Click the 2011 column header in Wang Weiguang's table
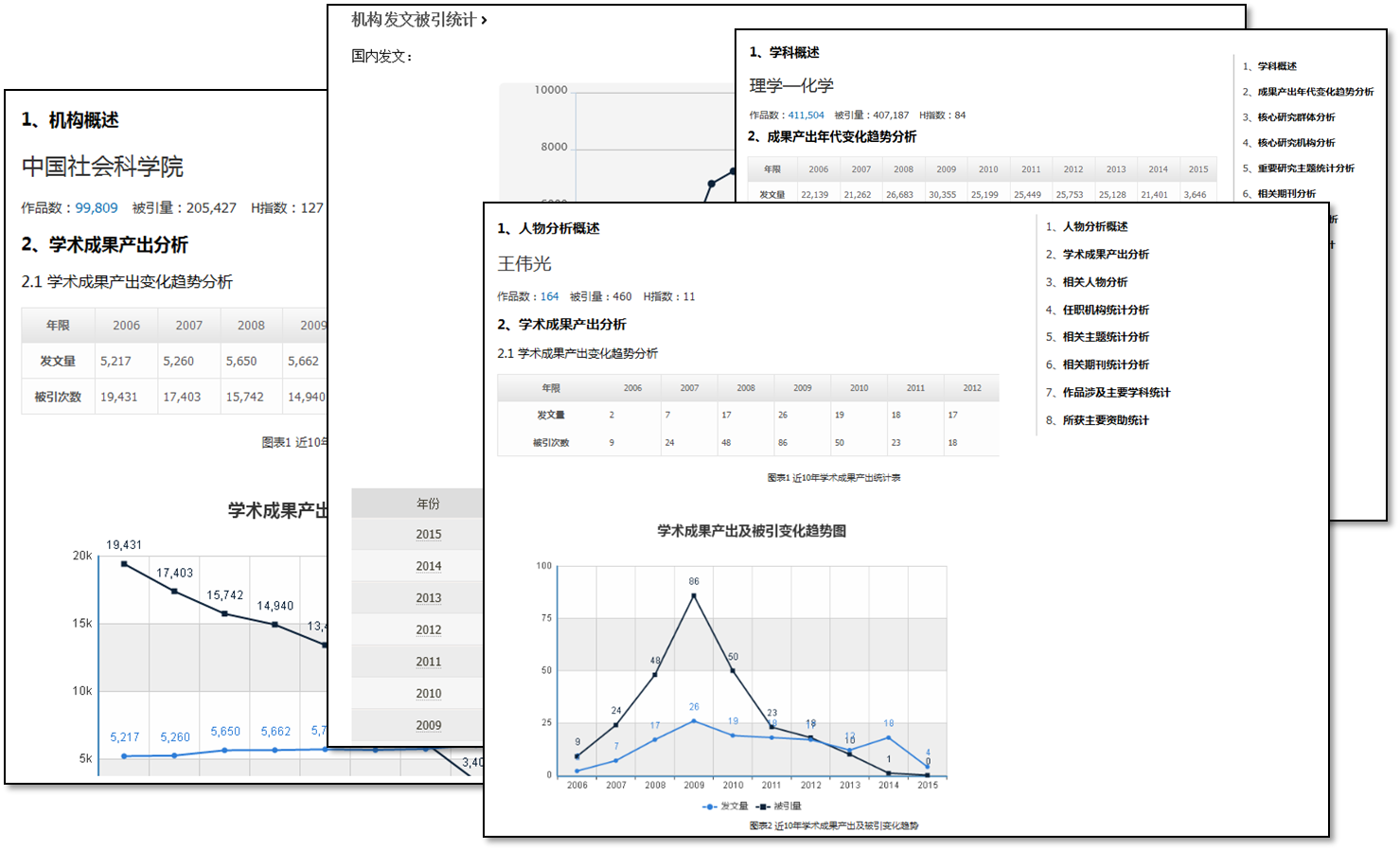The image size is (1400, 850). [915, 388]
